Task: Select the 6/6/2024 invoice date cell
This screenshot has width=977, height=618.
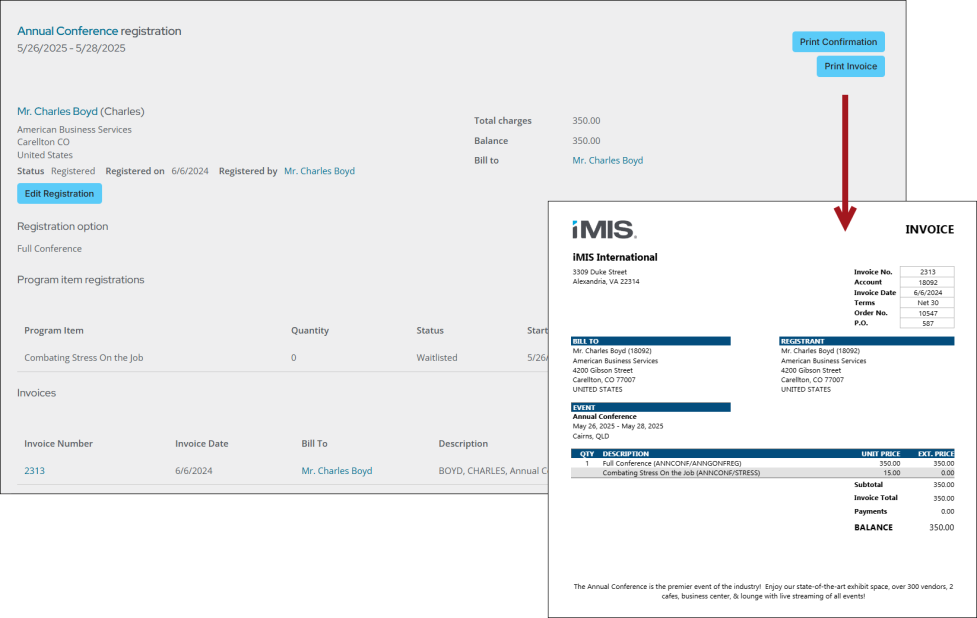Action: point(194,470)
